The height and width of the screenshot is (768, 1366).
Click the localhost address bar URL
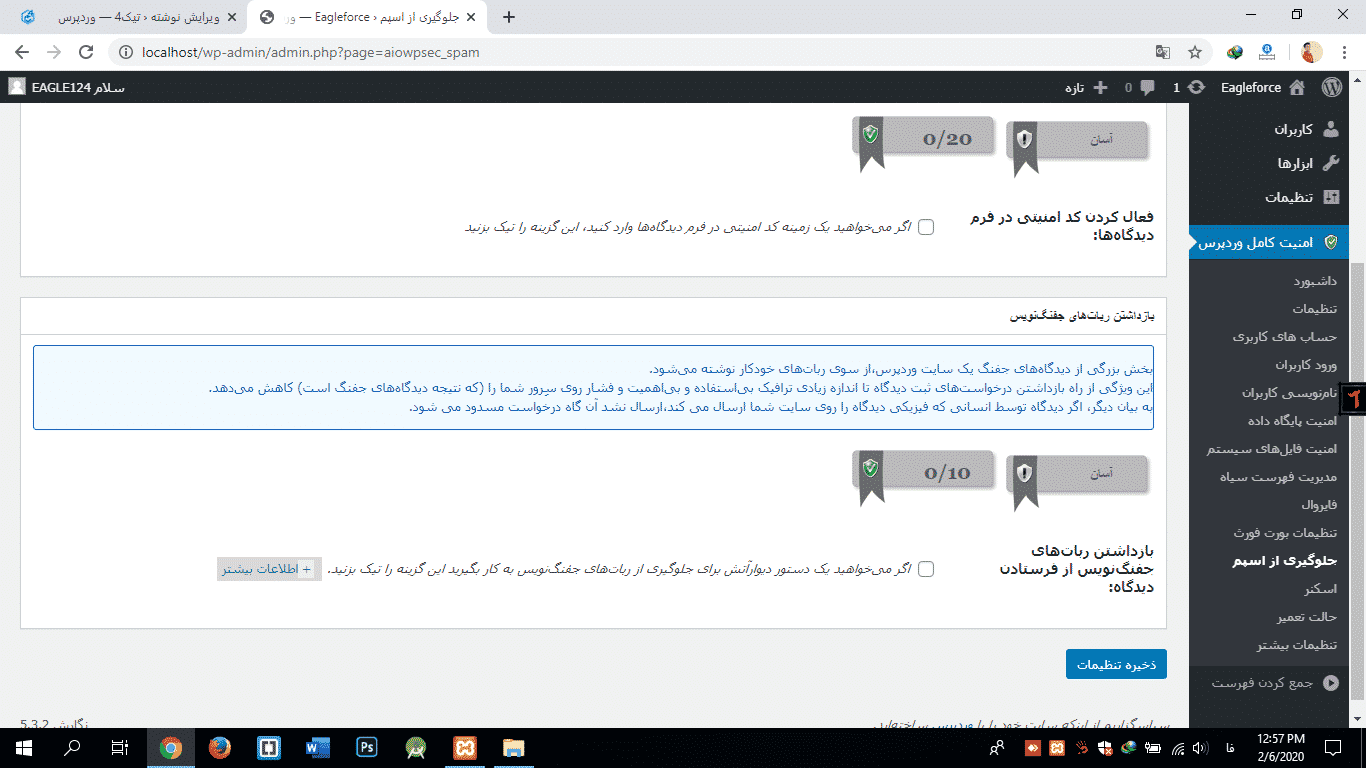click(312, 52)
